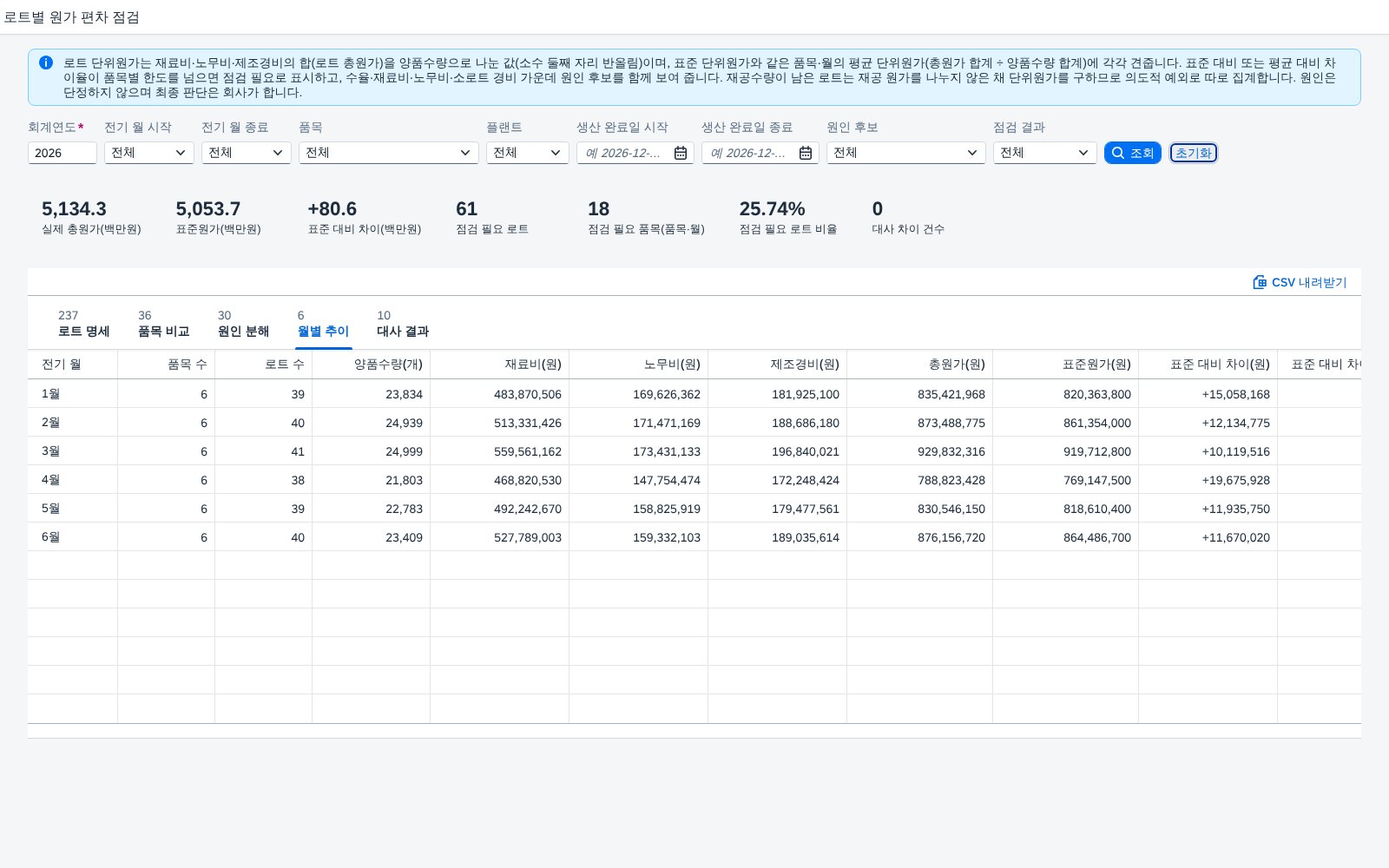Screen dimensions: 1389x868
Task: Select the 대사 결과 tab
Action: [403, 324]
